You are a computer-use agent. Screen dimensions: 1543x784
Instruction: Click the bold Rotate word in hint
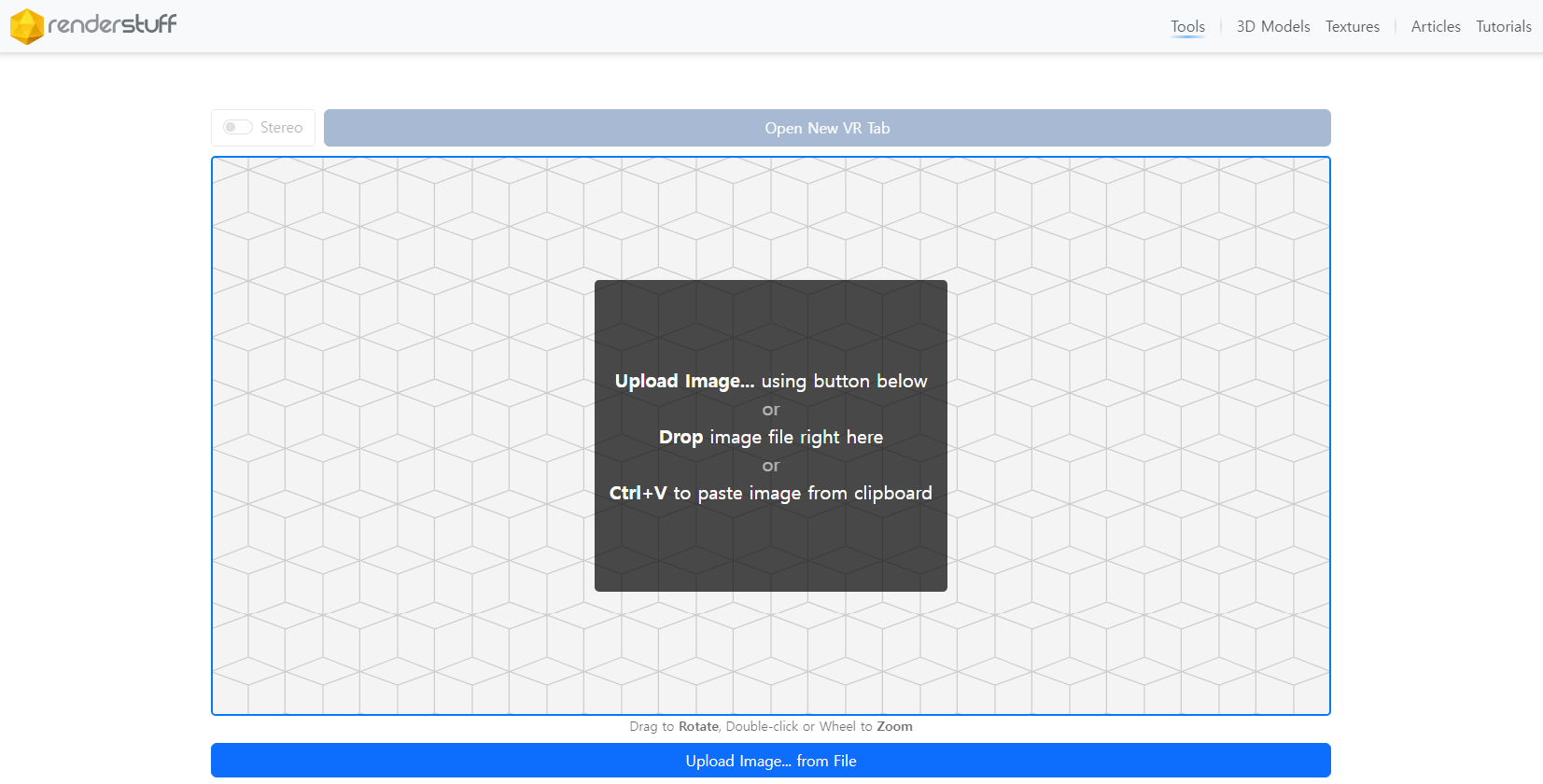click(x=698, y=726)
